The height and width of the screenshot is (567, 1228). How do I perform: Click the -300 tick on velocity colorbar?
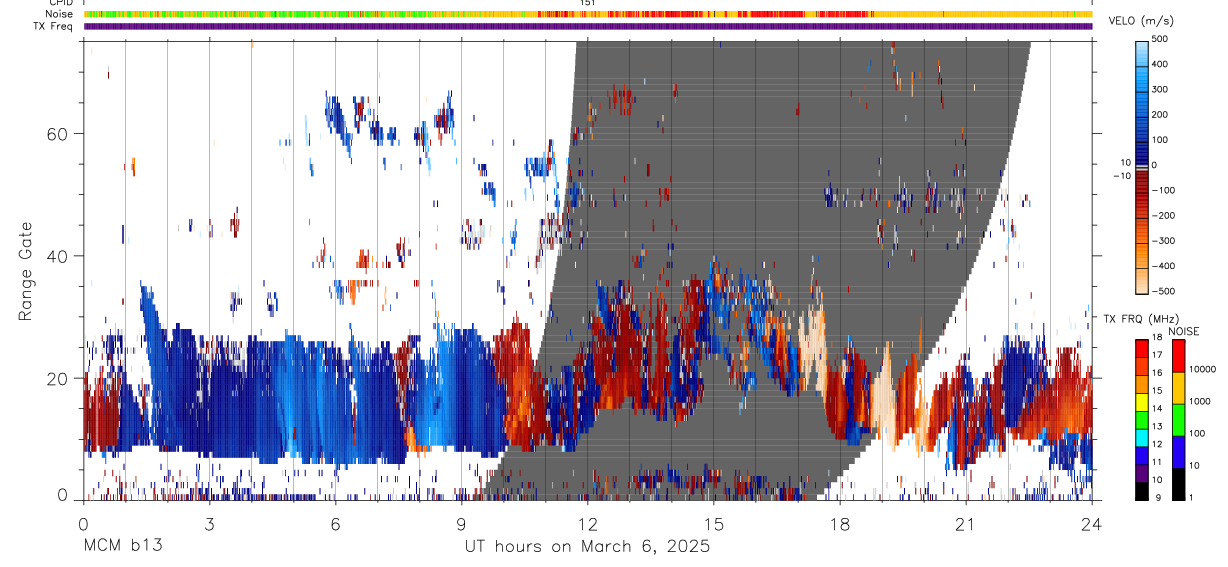click(x=1164, y=241)
